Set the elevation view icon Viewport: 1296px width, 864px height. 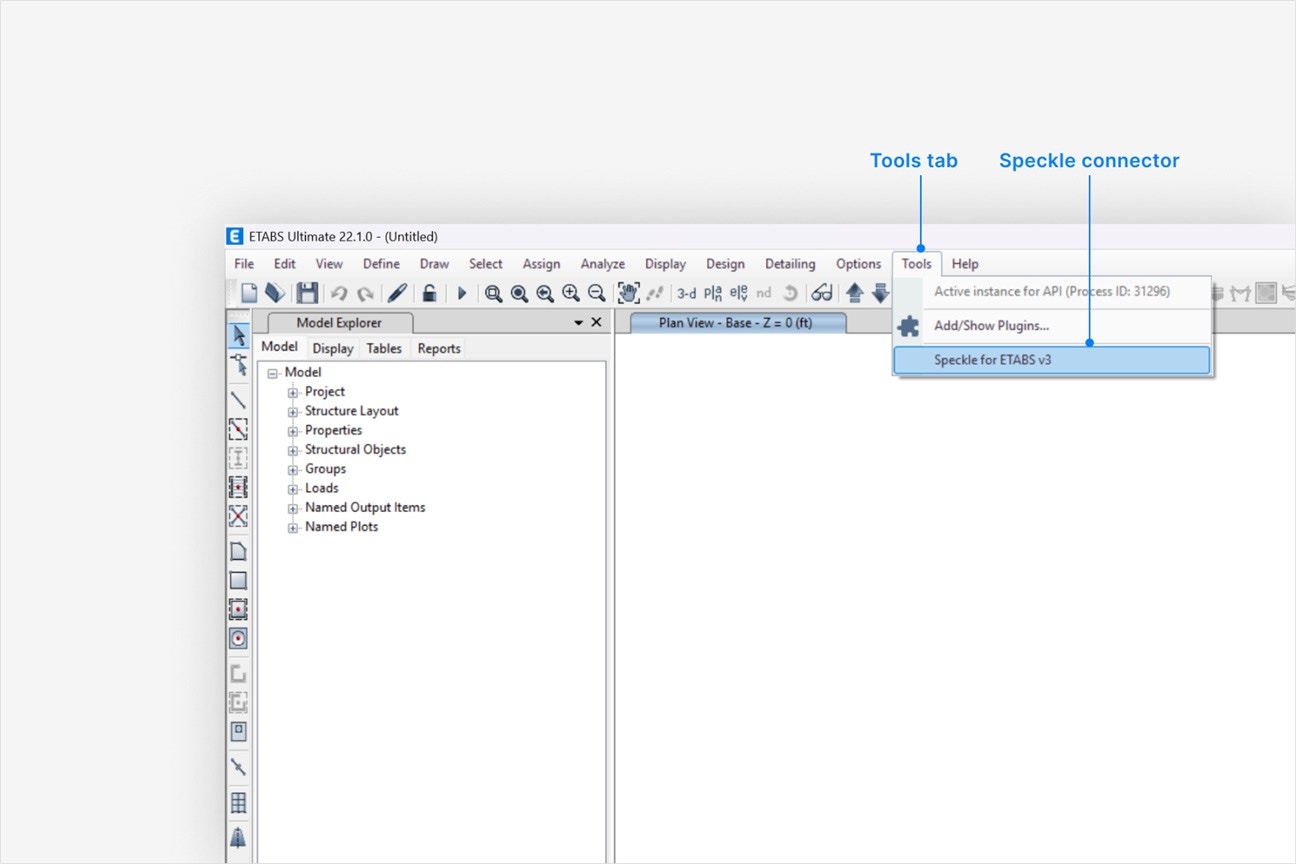click(738, 293)
